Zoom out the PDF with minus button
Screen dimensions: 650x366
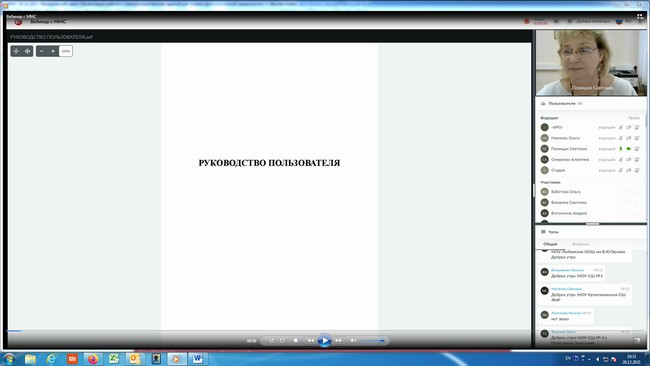tap(41, 51)
